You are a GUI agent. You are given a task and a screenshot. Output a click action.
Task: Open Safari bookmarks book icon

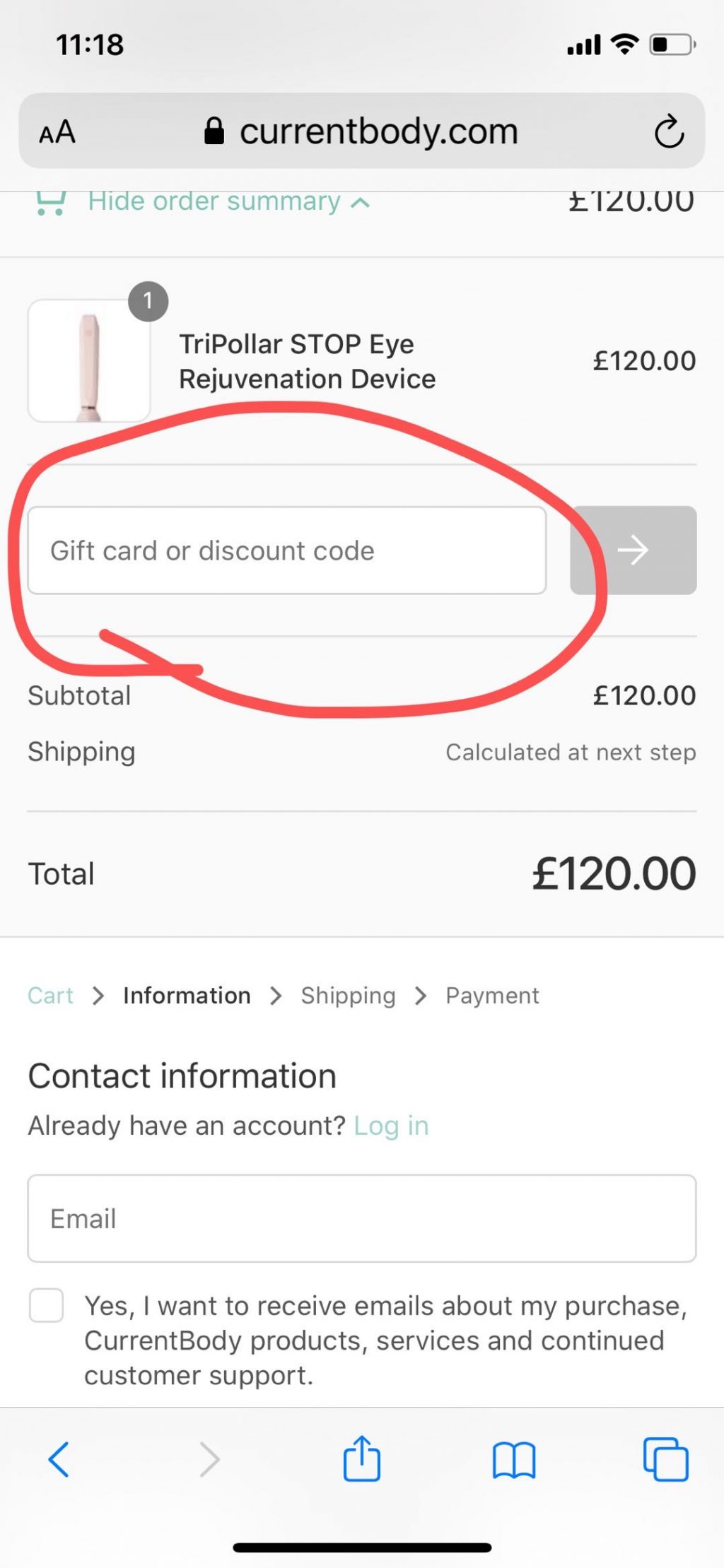point(514,1460)
